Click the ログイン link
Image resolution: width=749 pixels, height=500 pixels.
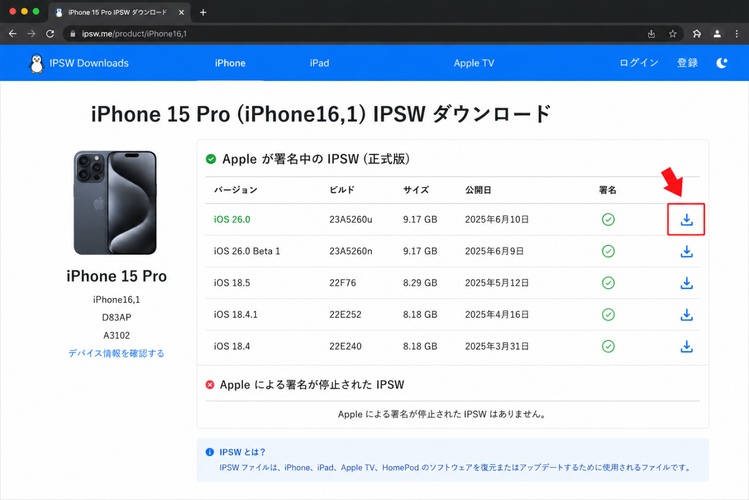639,63
